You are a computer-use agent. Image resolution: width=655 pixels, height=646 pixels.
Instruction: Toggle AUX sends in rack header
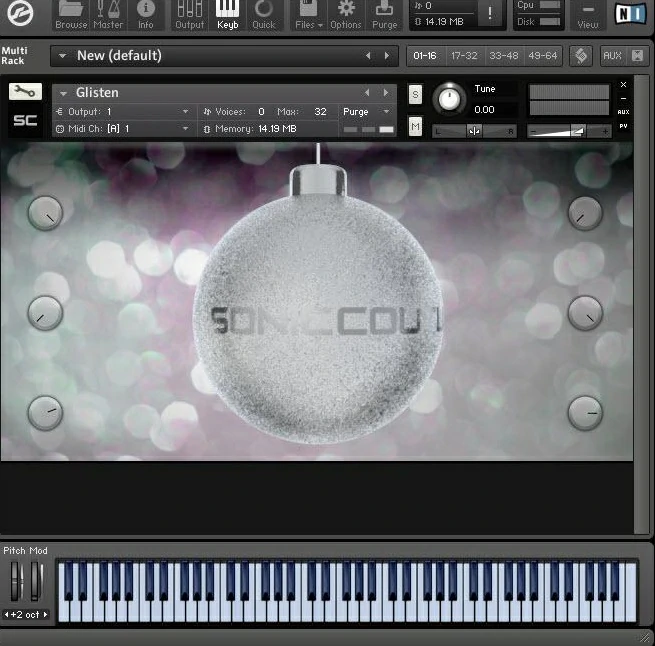coord(612,56)
